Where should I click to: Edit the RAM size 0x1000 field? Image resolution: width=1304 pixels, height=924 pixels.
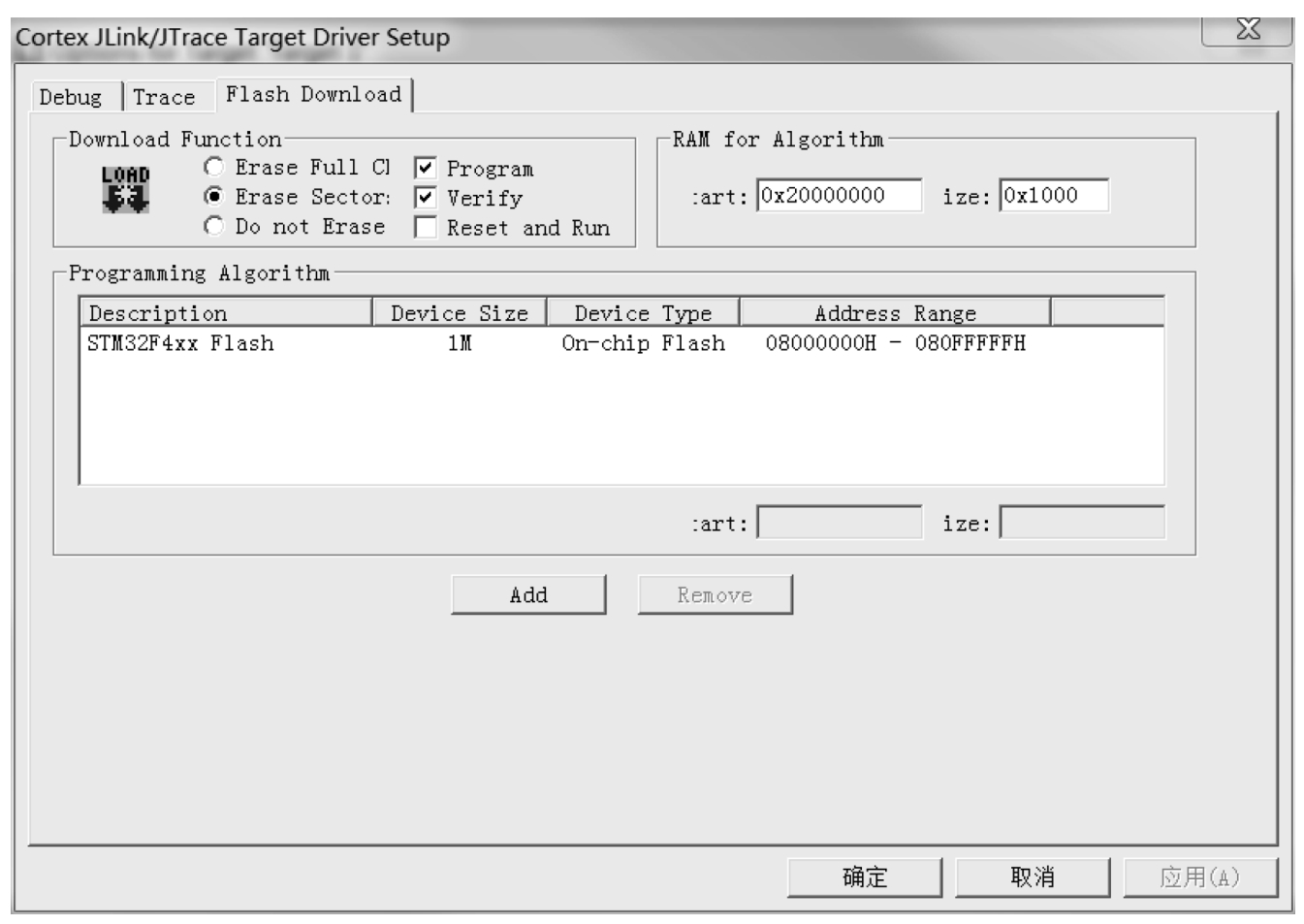(x=1054, y=195)
